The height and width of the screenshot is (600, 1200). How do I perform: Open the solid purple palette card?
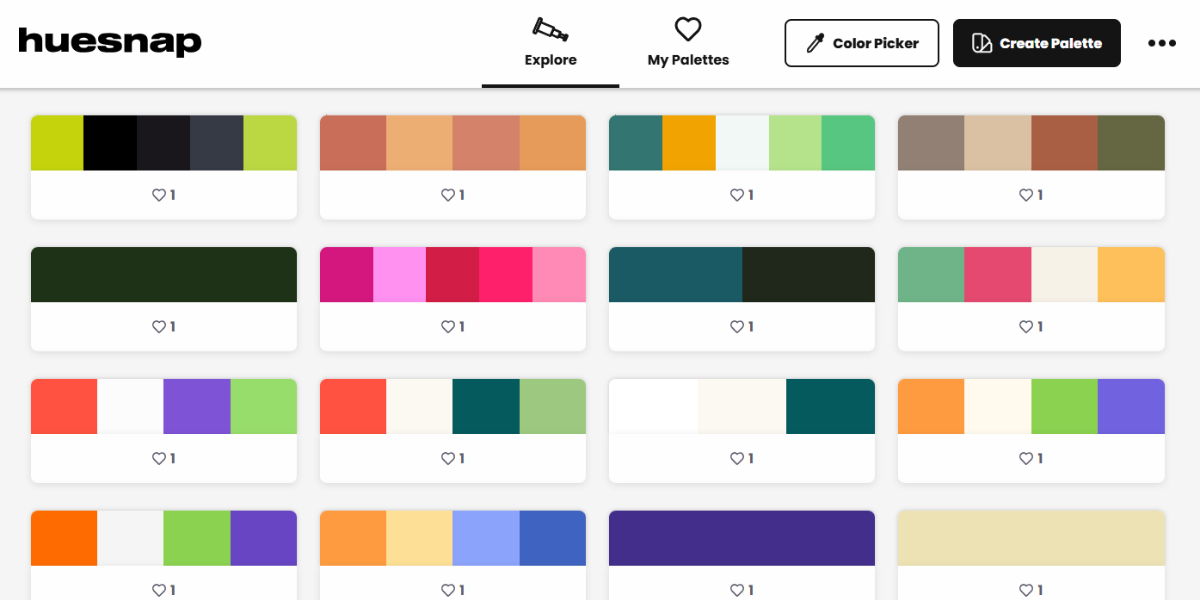(x=741, y=538)
